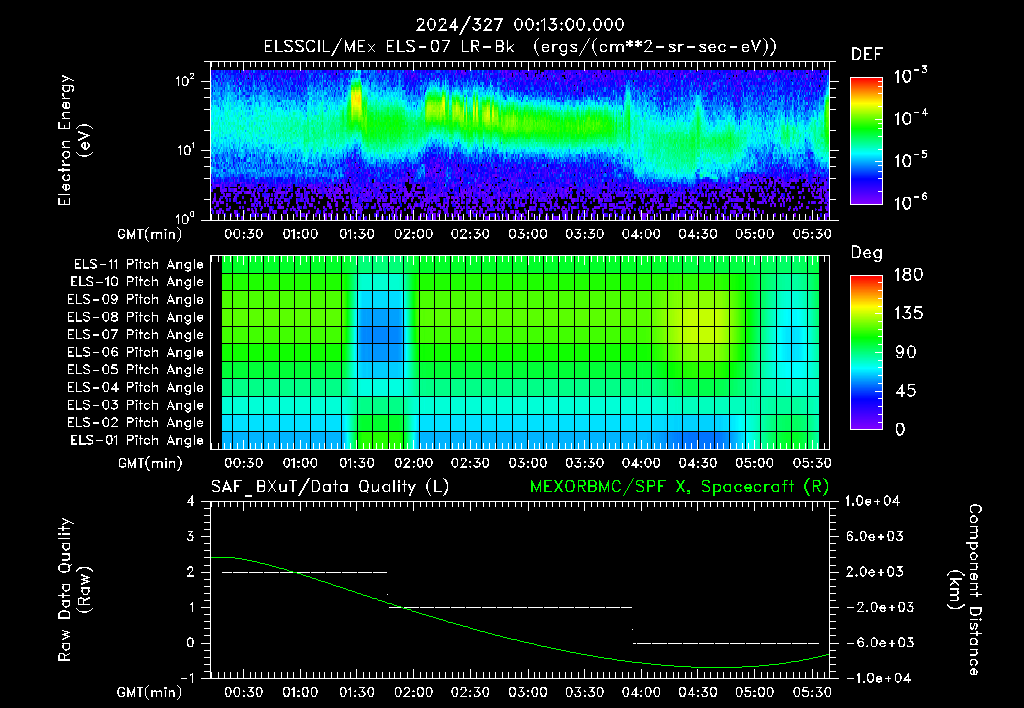
Task: Click the Raw Data Quality (Raw) axis label
Action: tap(74, 590)
